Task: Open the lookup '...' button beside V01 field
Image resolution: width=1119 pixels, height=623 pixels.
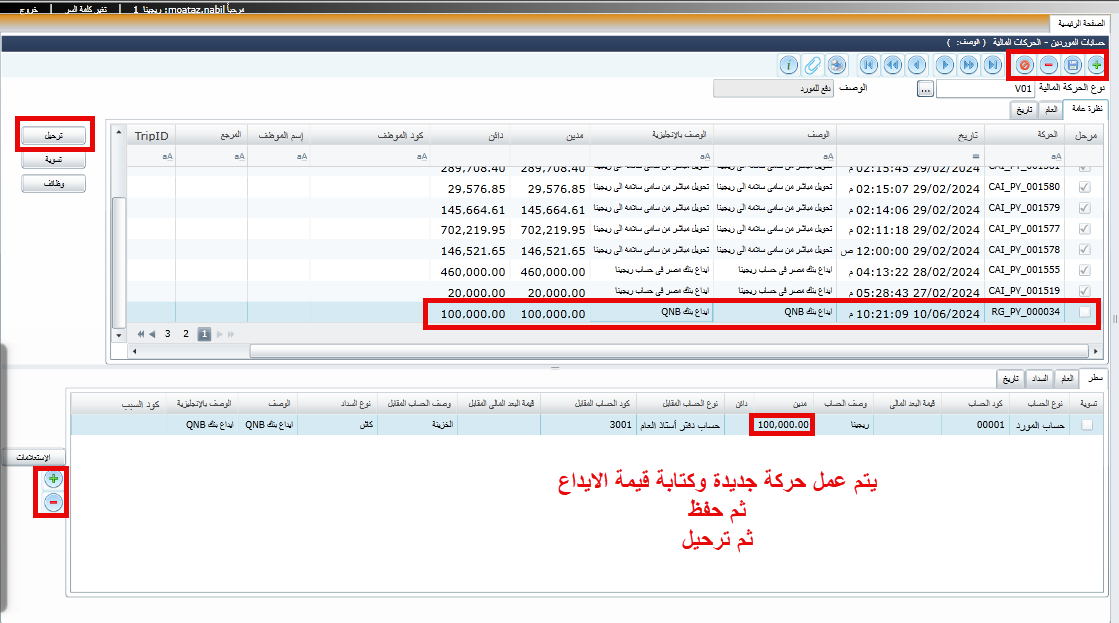Action: (x=925, y=89)
